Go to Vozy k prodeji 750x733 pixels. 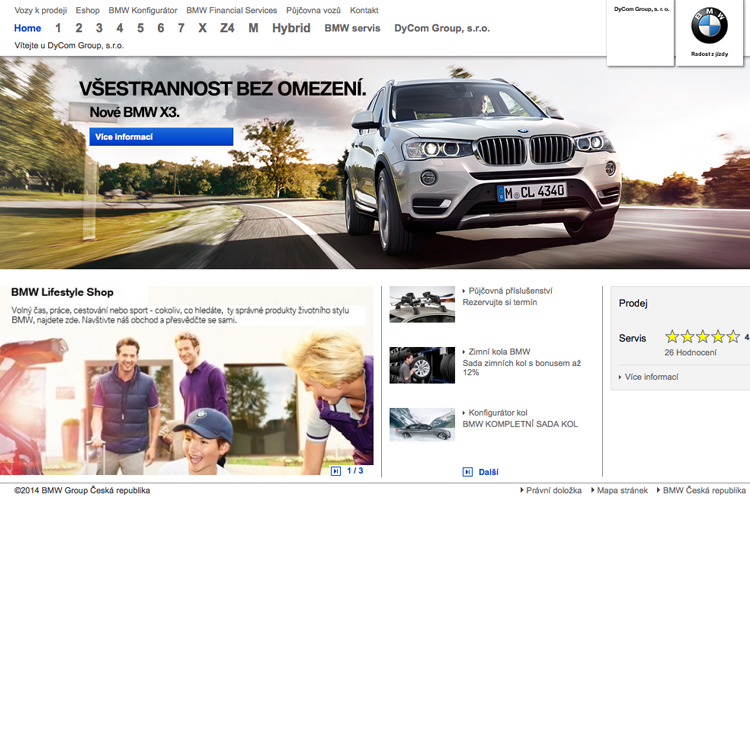(41, 10)
